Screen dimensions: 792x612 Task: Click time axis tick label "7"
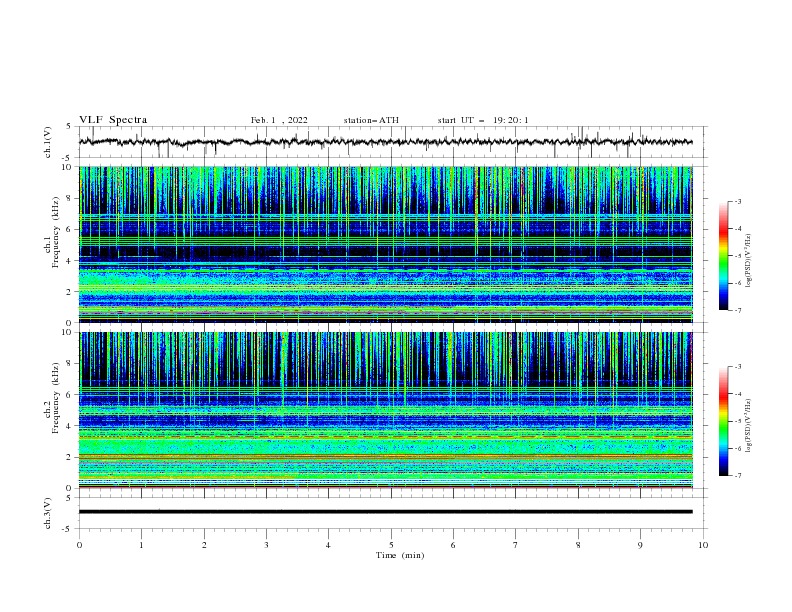point(516,545)
